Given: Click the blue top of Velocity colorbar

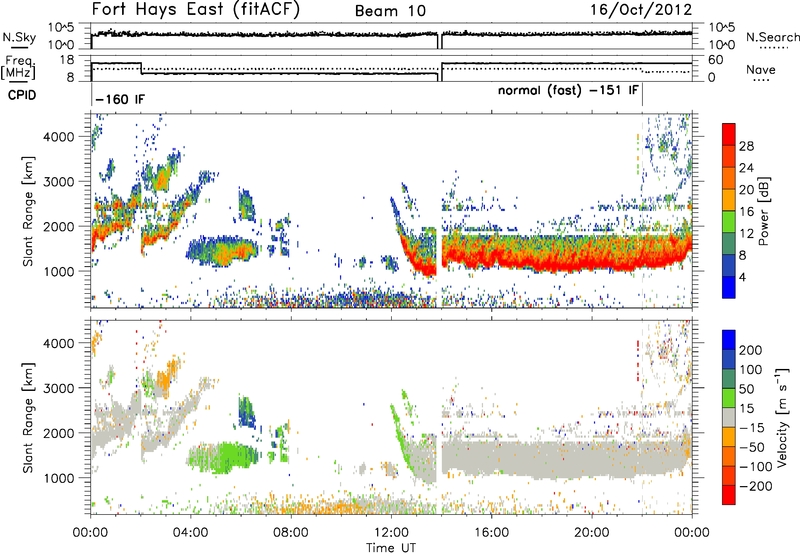Looking at the screenshot, I should (729, 340).
